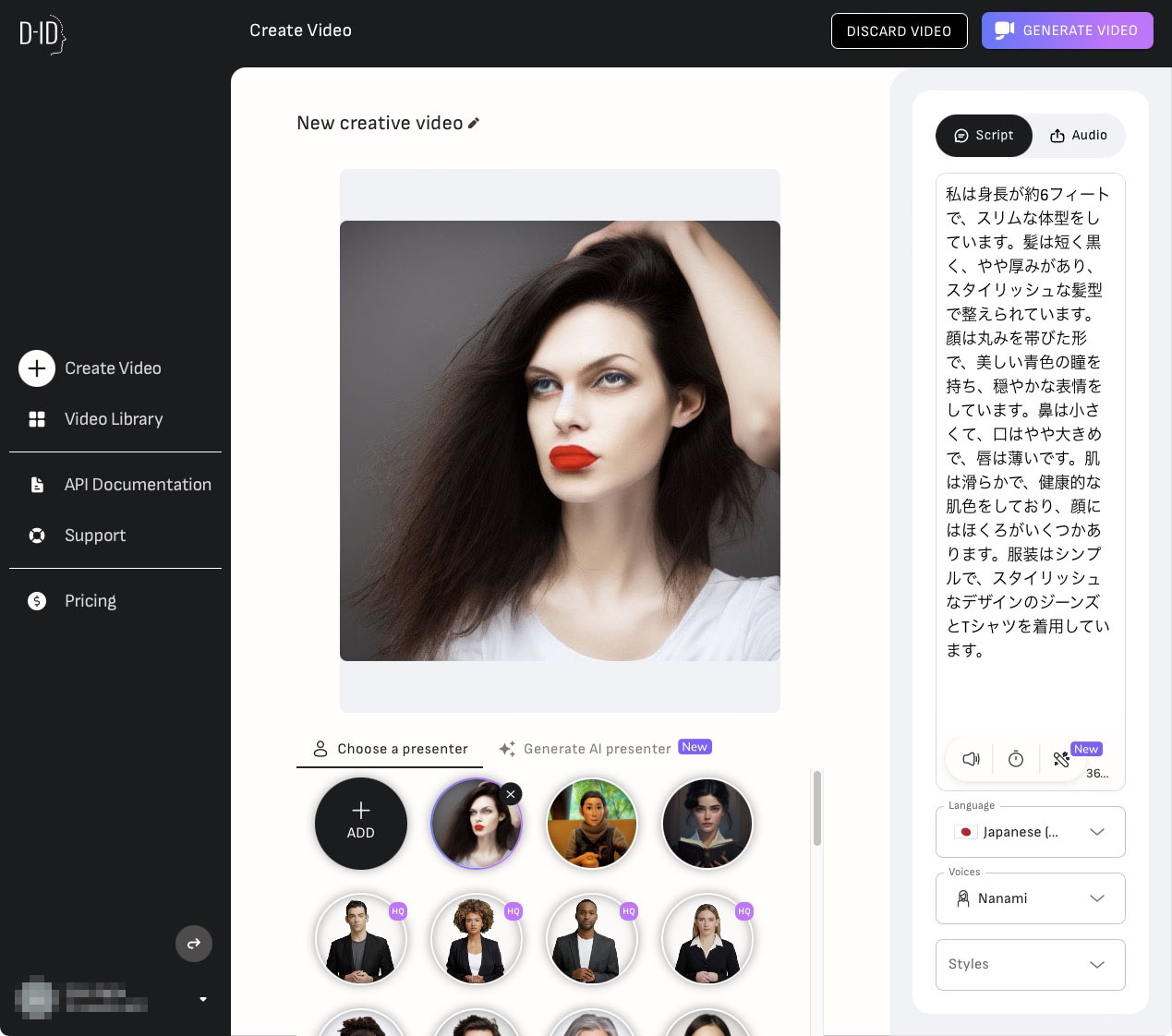
Task: Expand the Nanami voices dropdown
Action: coord(1030,897)
